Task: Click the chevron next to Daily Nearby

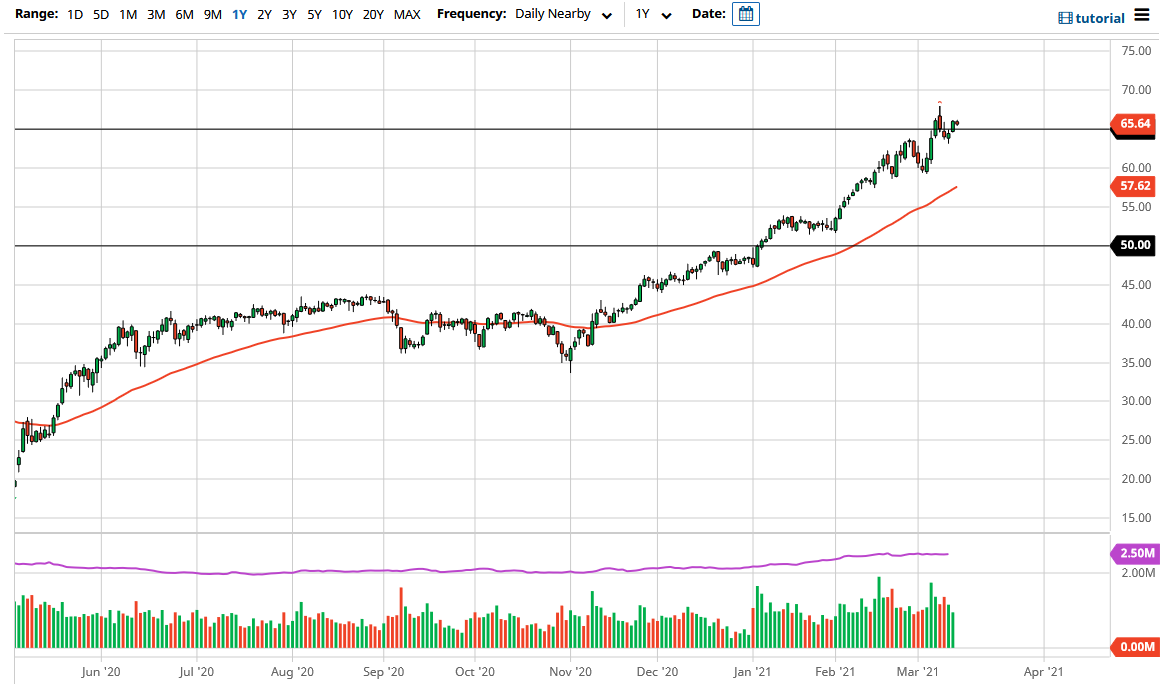Action: [607, 15]
